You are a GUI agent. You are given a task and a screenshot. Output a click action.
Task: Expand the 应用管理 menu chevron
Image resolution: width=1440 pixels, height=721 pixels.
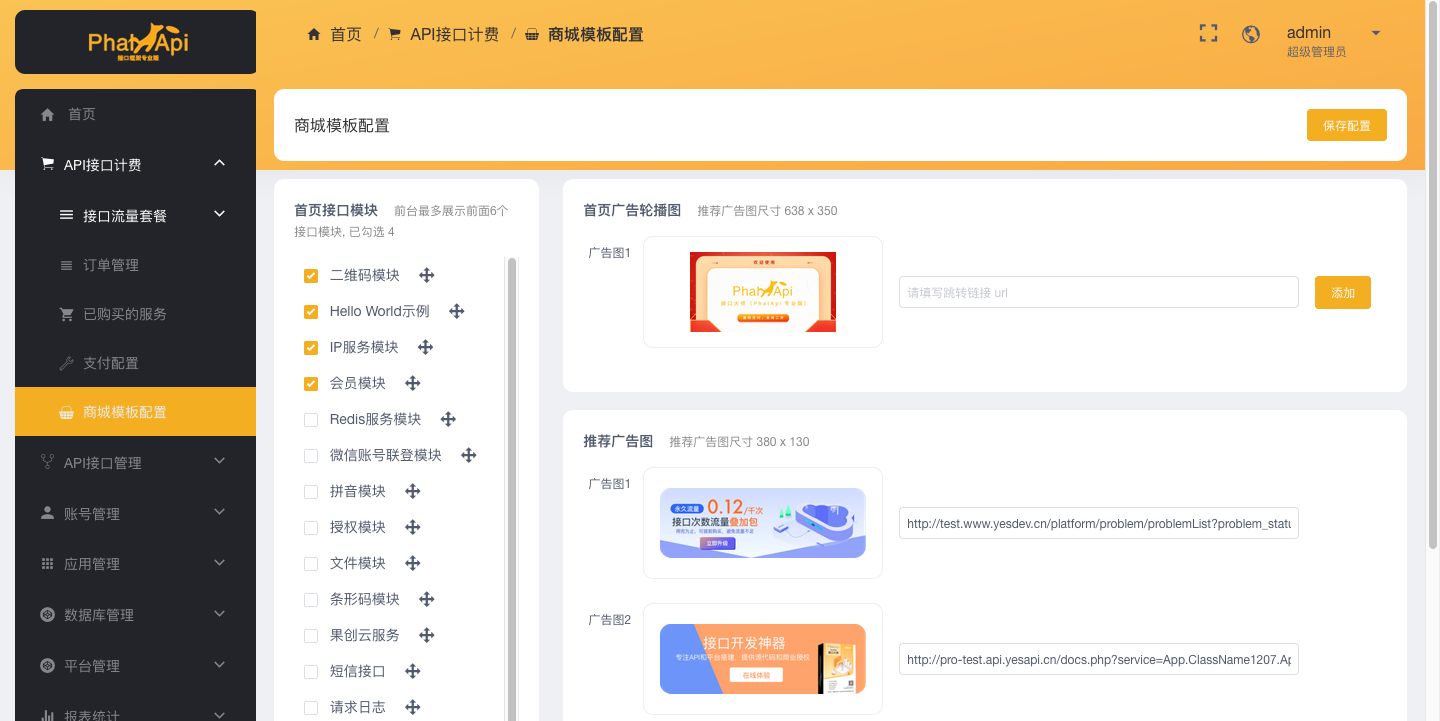[x=220, y=563]
